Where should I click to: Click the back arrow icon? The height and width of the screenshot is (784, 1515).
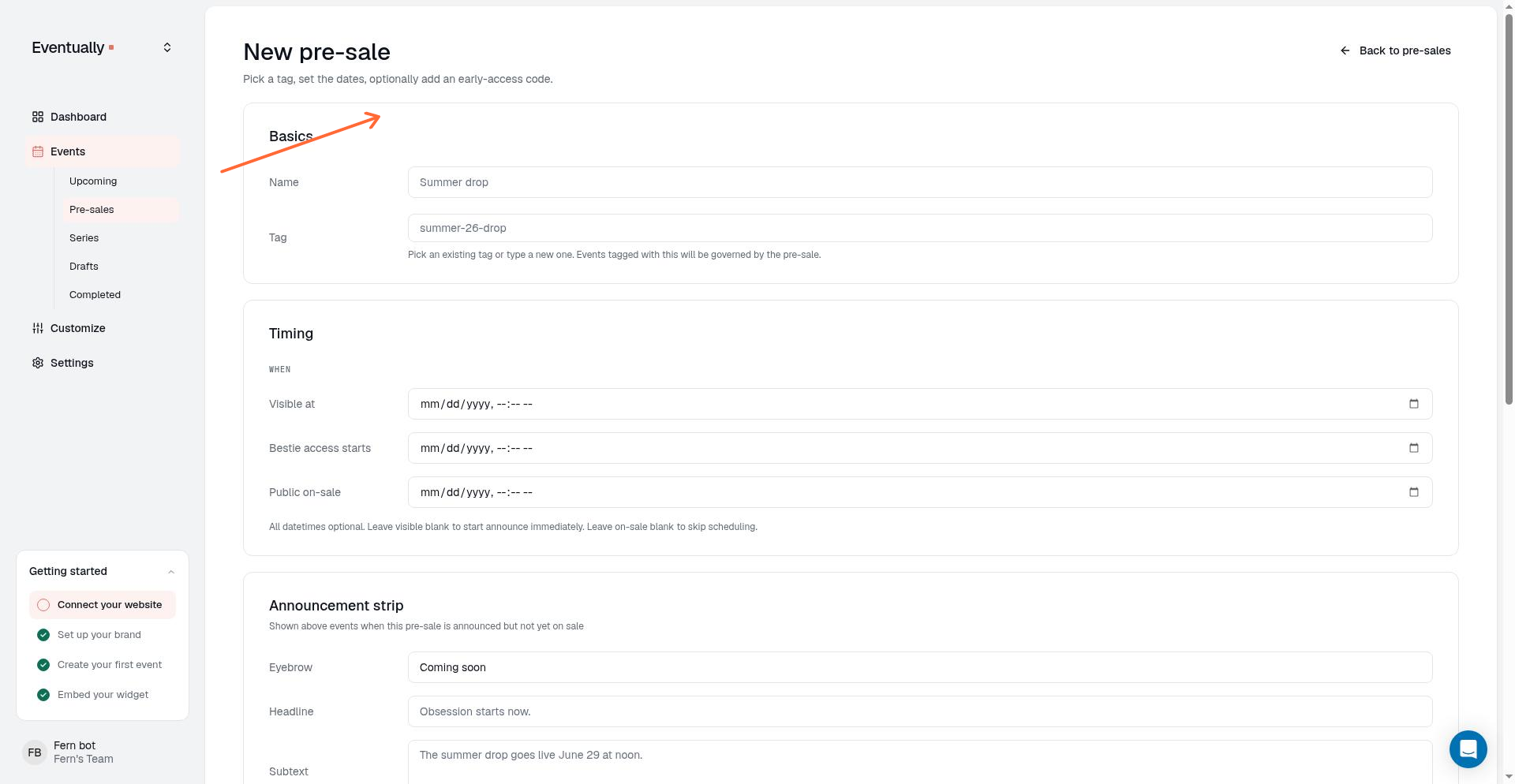point(1345,50)
